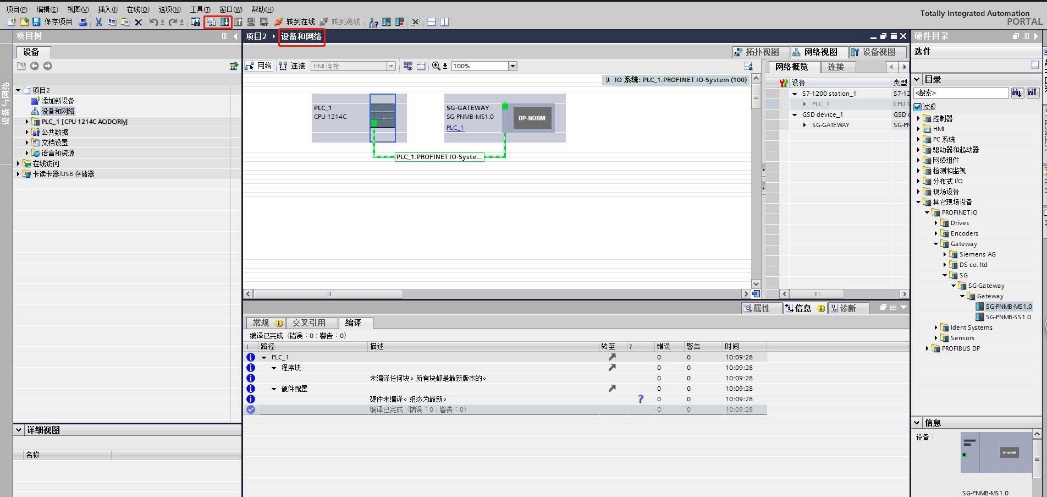Open the 100% zoom level dropdown
Image resolution: width=1047 pixels, height=497 pixels.
(513, 66)
